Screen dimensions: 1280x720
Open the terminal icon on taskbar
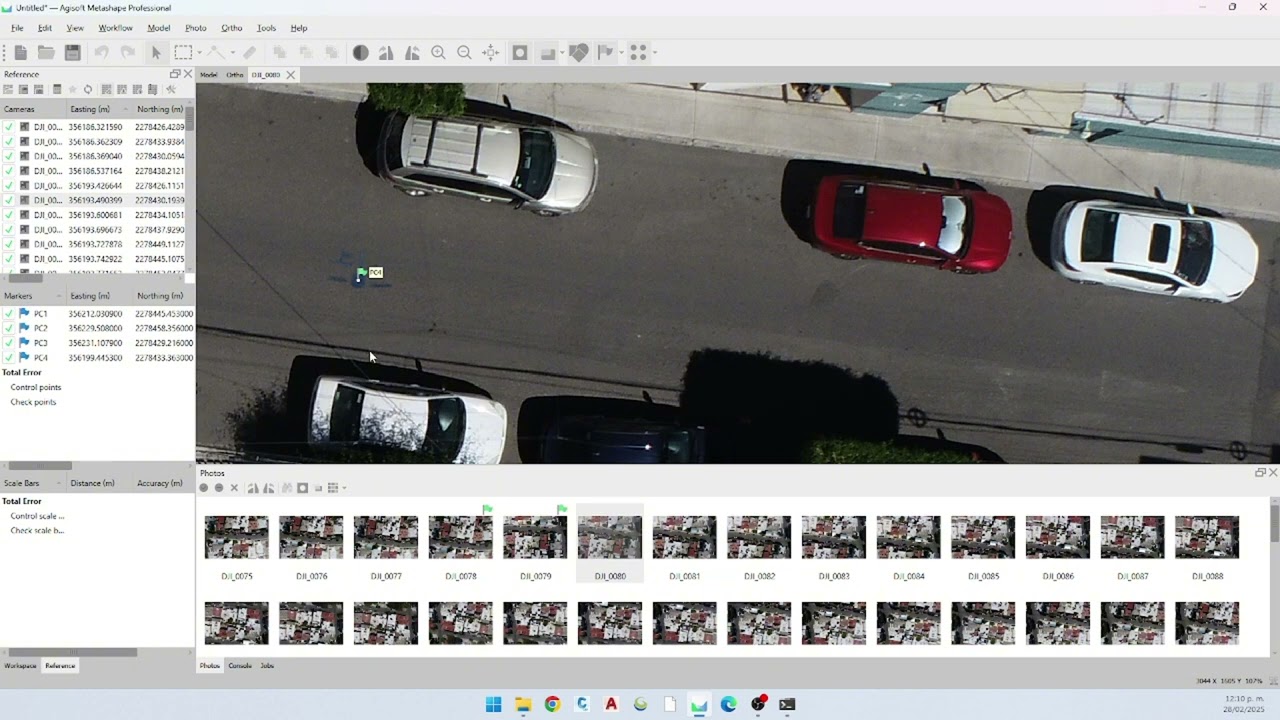click(787, 704)
